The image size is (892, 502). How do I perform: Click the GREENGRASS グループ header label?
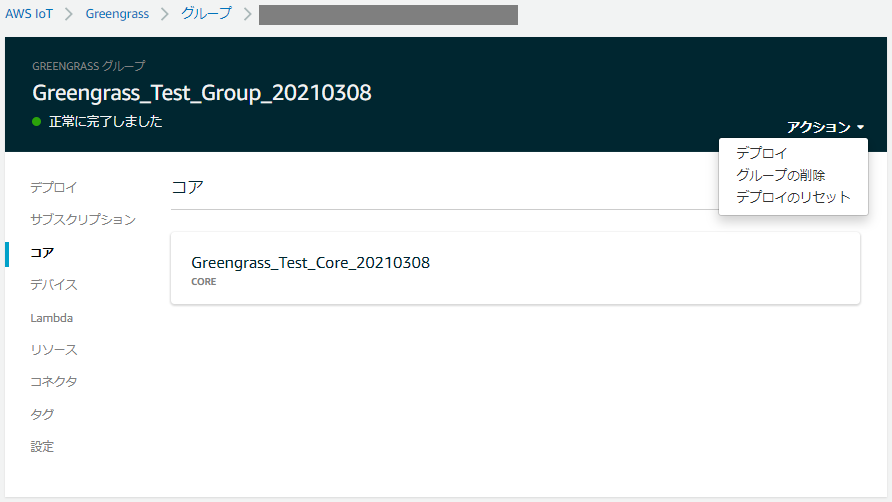(89, 66)
